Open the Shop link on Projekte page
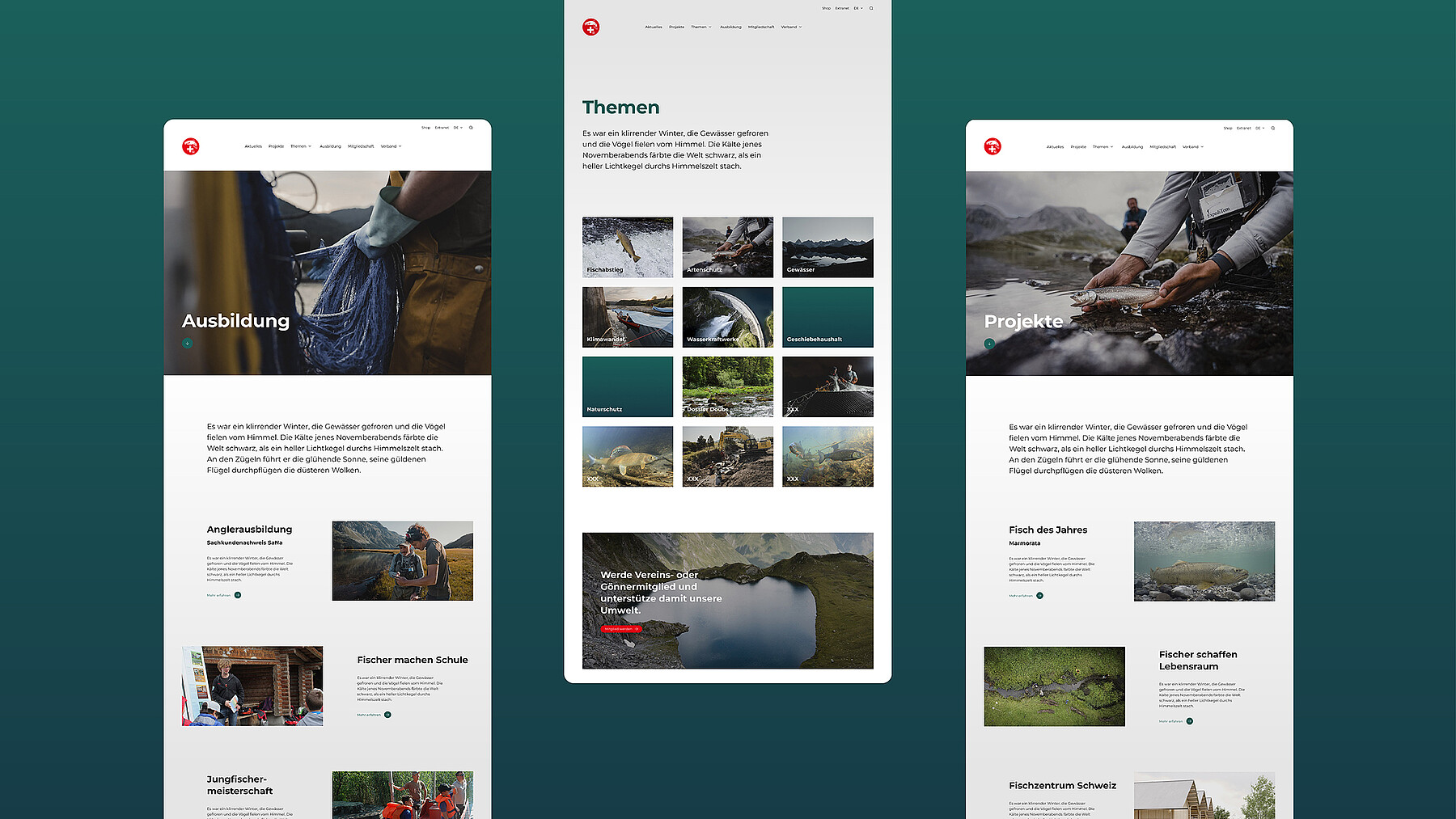This screenshot has width=1456, height=819. pos(1228,128)
